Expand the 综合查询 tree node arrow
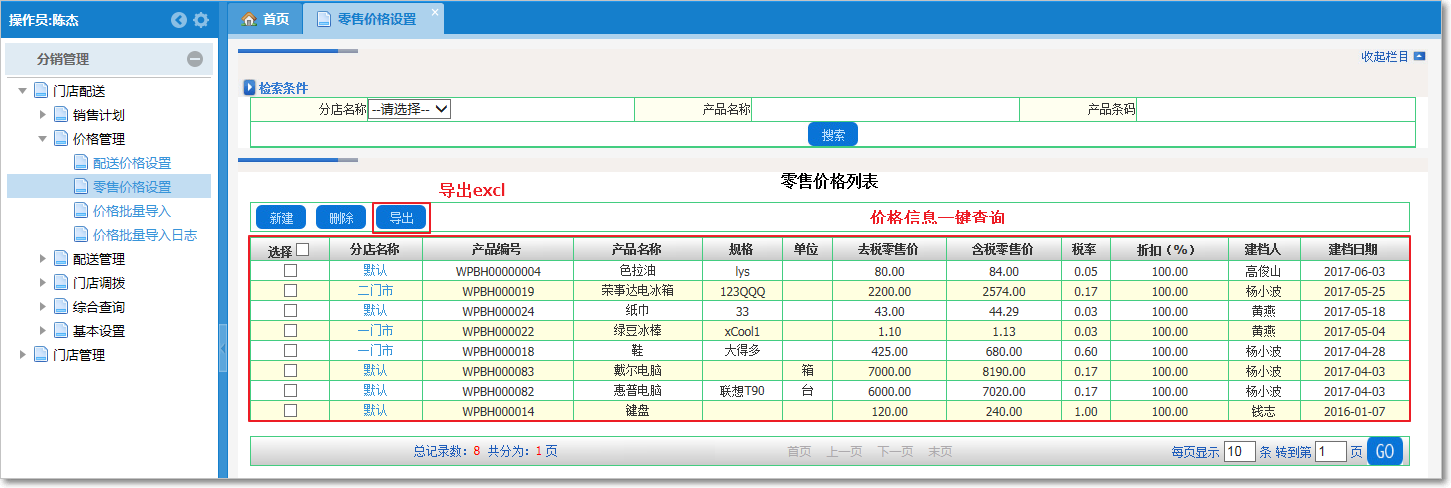 [43, 307]
